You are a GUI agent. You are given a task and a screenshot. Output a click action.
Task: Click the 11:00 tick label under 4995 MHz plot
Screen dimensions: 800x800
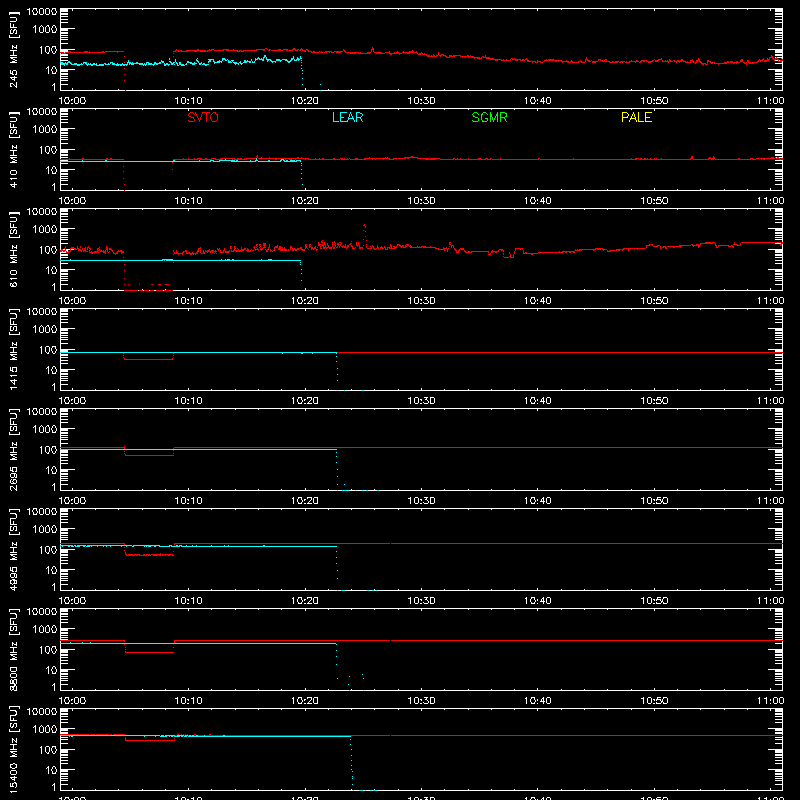[x=770, y=601]
